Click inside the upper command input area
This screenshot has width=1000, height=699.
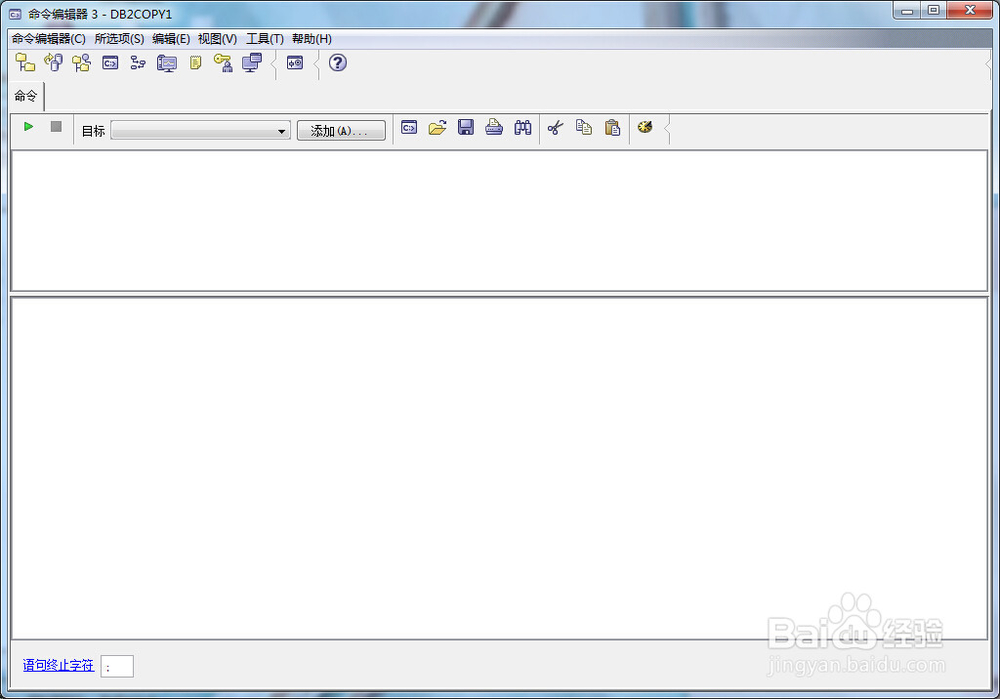[499, 221]
